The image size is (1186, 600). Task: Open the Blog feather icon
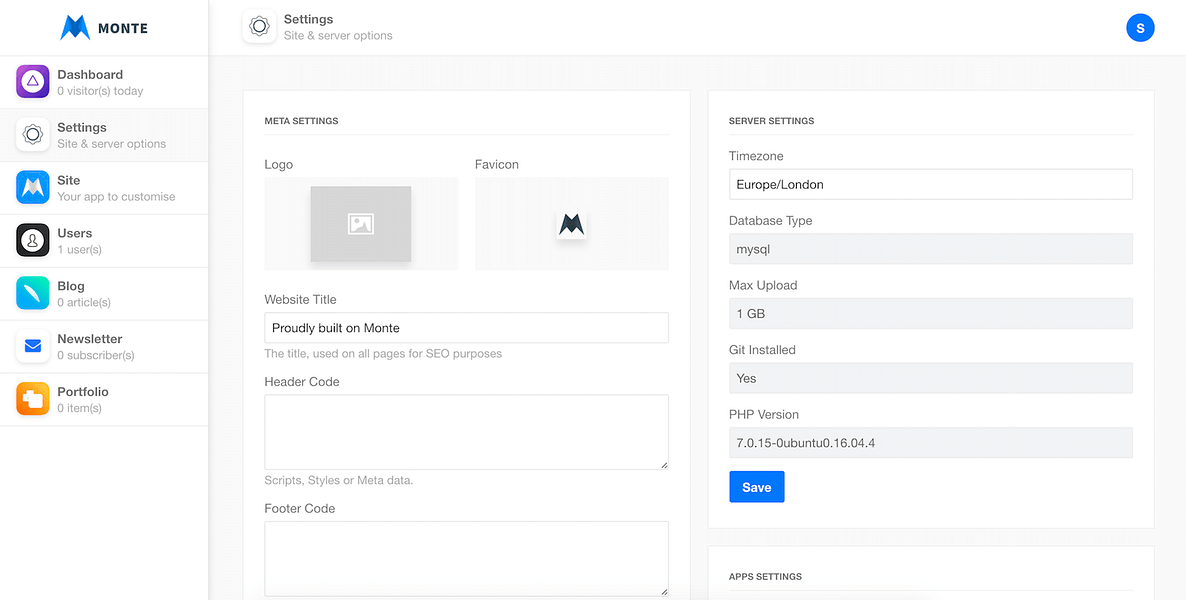coord(33,294)
